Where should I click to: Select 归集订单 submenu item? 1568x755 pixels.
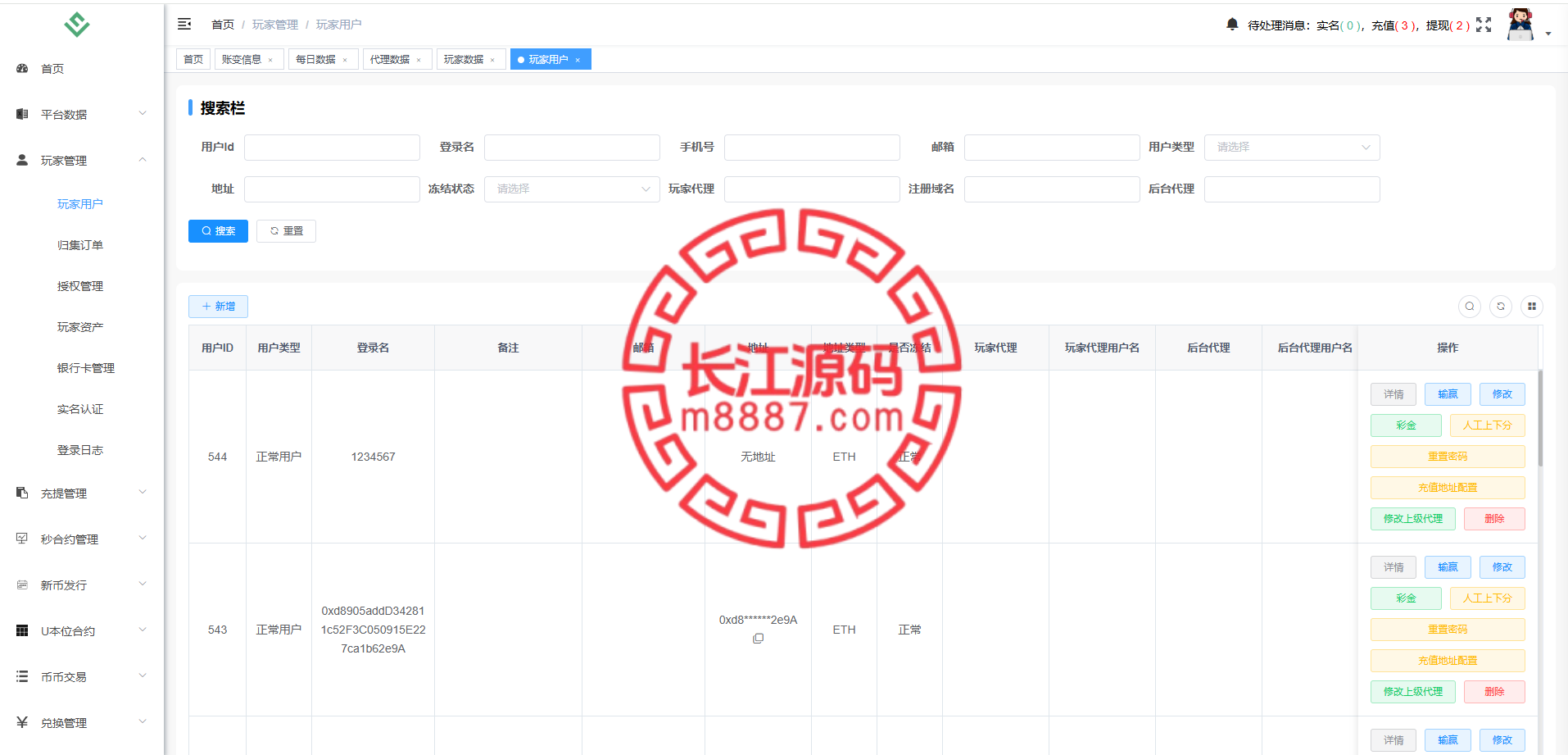pyautogui.click(x=80, y=245)
